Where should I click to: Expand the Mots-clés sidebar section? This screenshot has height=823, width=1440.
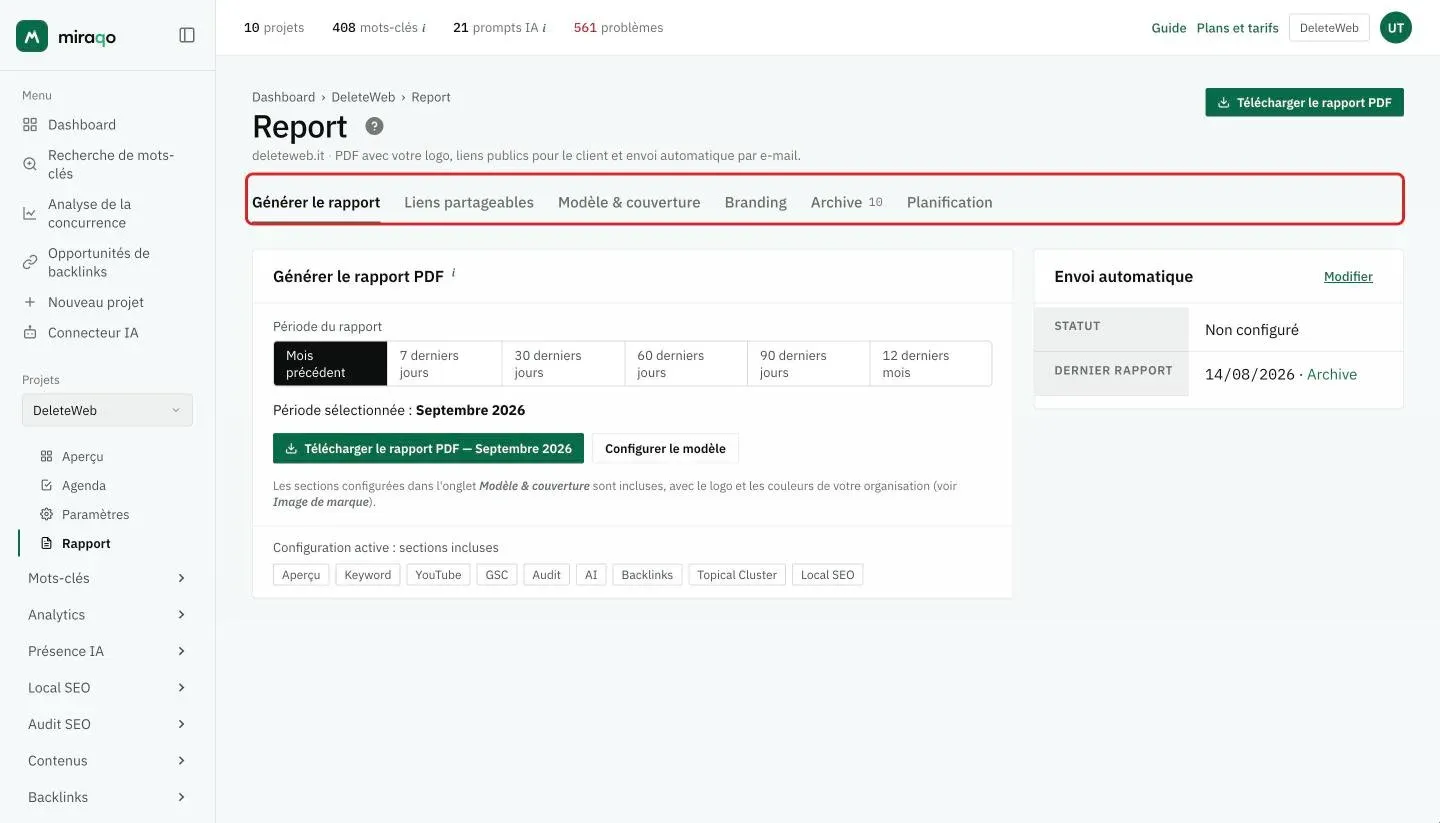tap(107, 578)
